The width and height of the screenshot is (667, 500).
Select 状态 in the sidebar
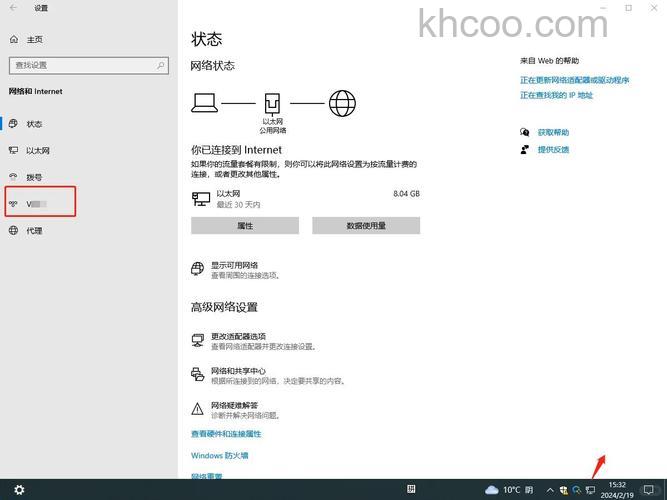click(x=34, y=124)
